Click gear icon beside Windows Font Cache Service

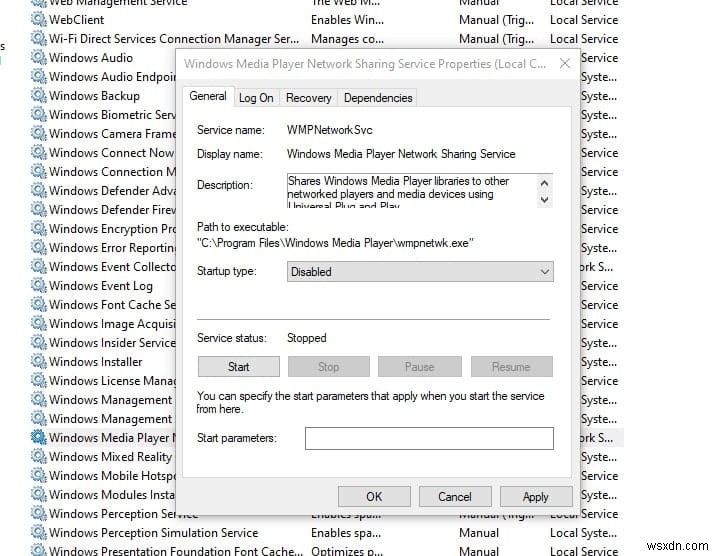pyautogui.click(x=39, y=304)
